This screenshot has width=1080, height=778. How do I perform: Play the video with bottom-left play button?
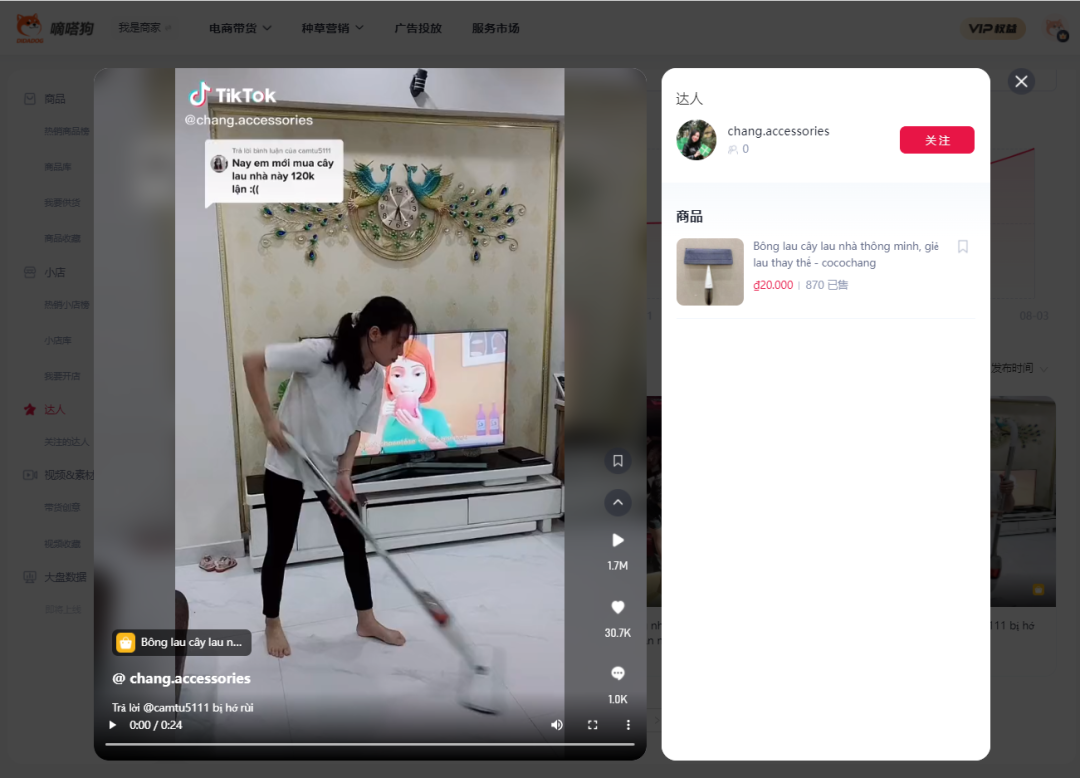click(x=113, y=725)
